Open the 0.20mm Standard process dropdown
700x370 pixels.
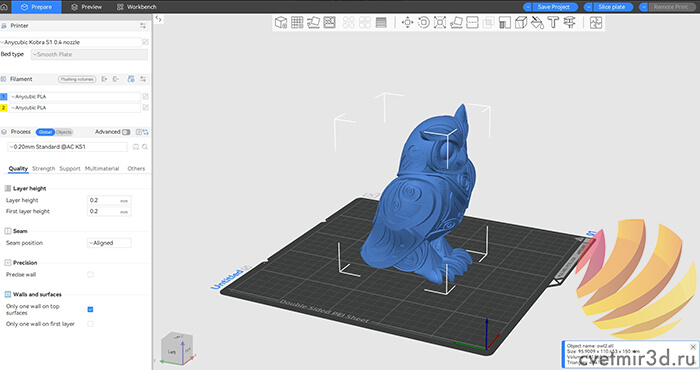click(67, 147)
